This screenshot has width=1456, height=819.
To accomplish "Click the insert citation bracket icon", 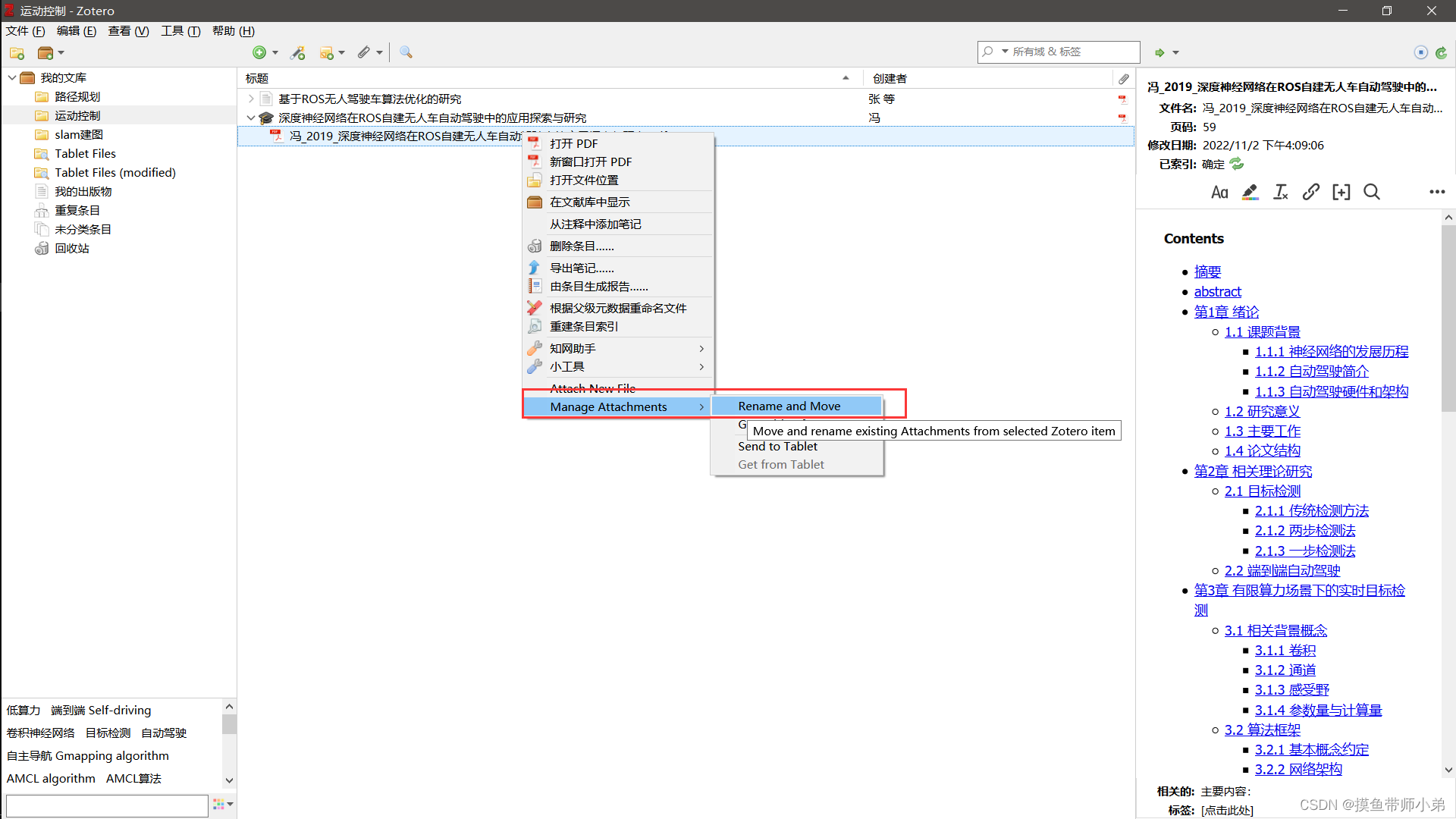I will tap(1341, 193).
